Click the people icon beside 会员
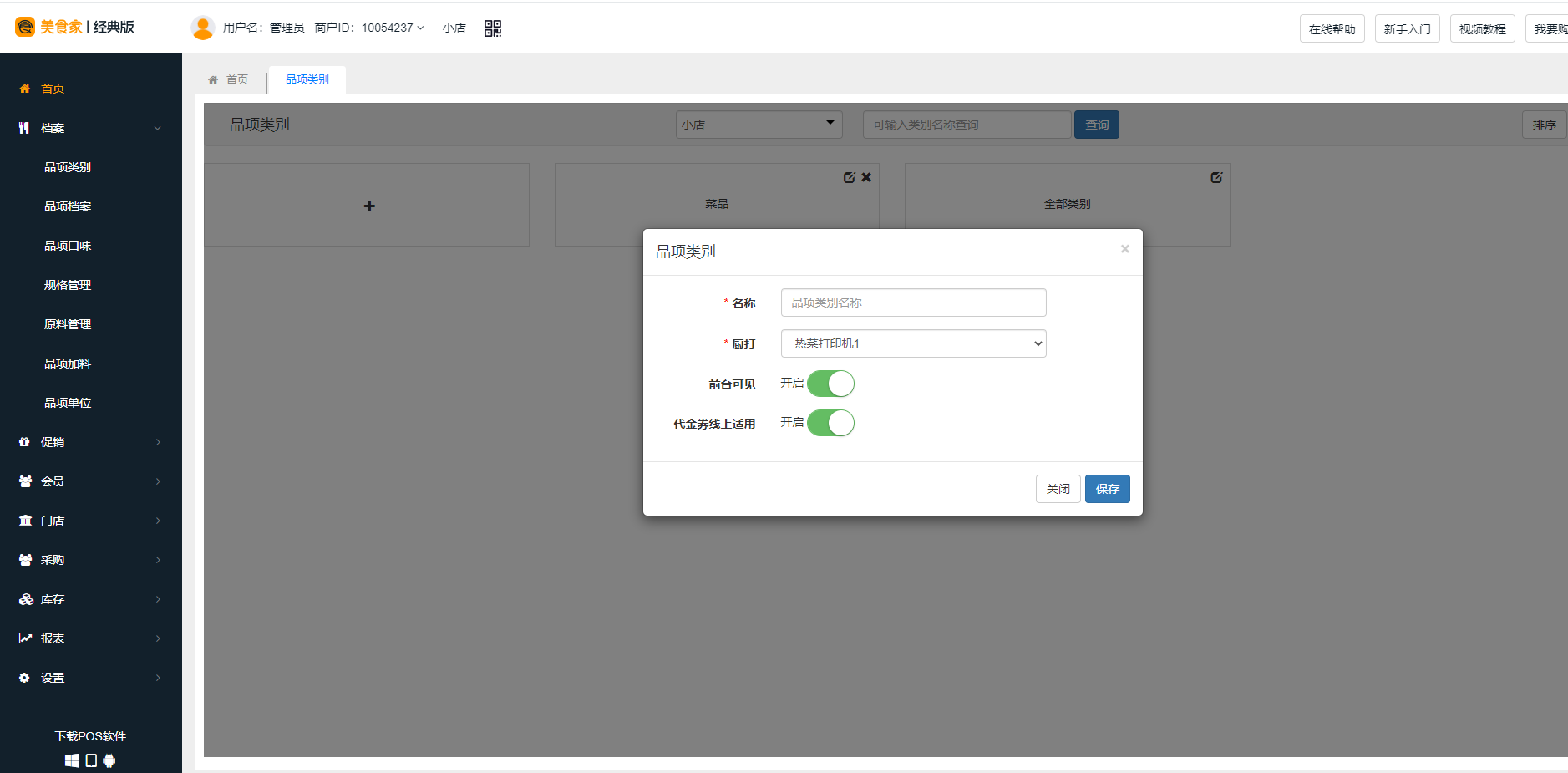The image size is (1568, 773). [25, 481]
